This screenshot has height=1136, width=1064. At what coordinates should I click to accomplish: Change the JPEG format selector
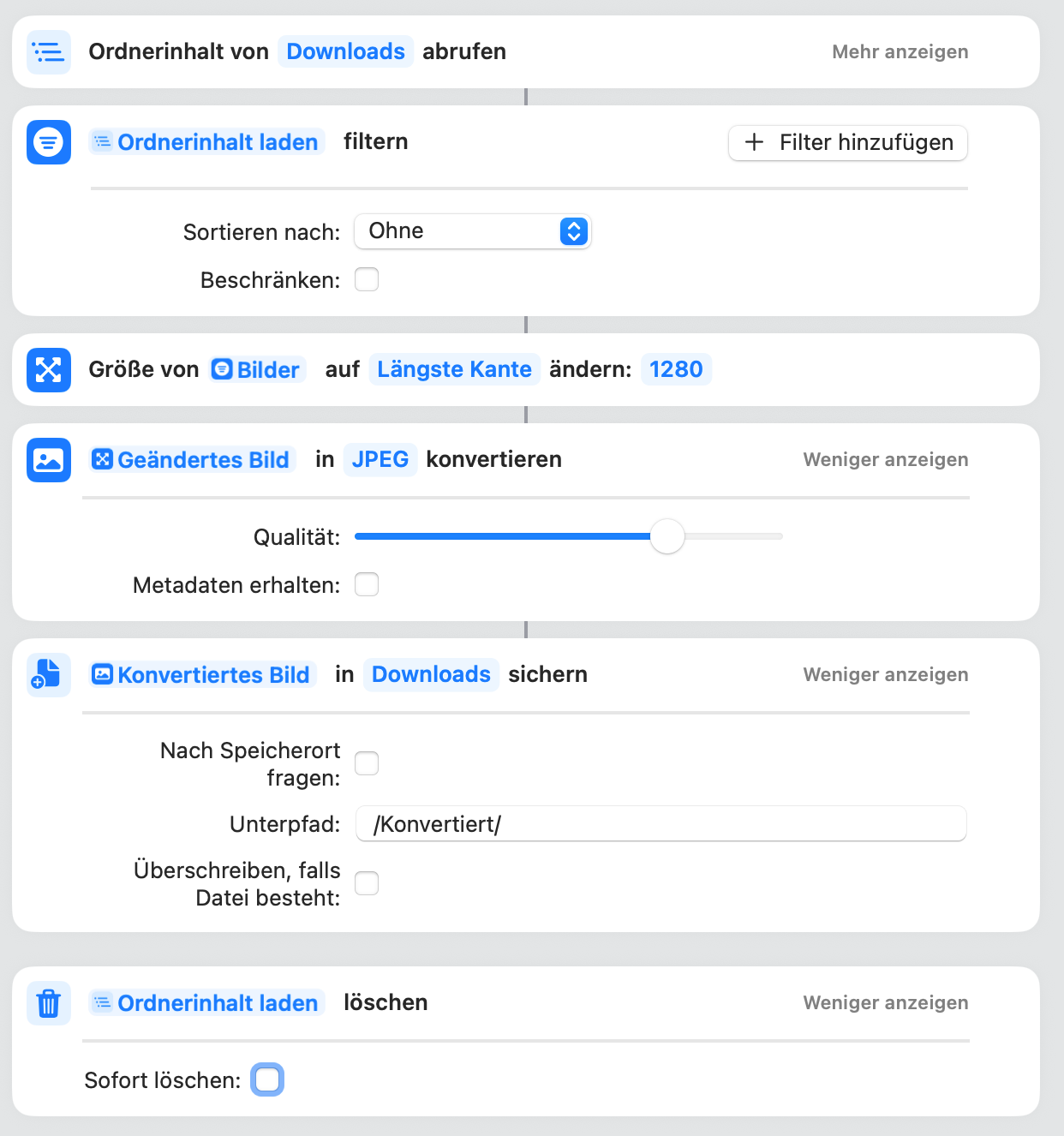tap(380, 459)
